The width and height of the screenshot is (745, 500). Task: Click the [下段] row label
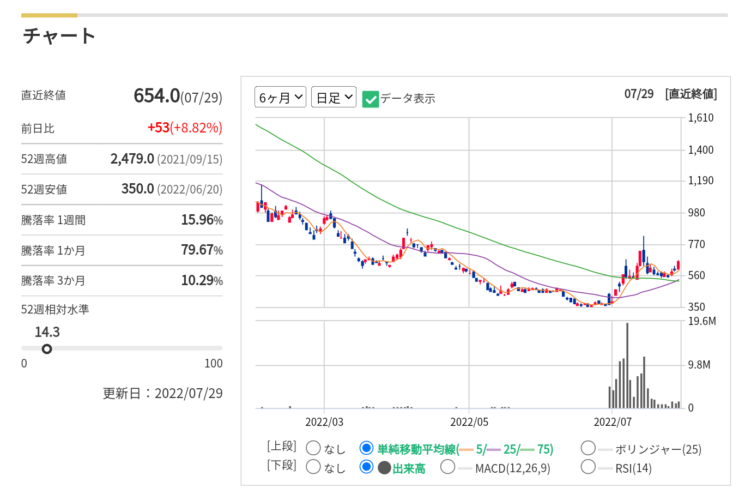tap(281, 465)
